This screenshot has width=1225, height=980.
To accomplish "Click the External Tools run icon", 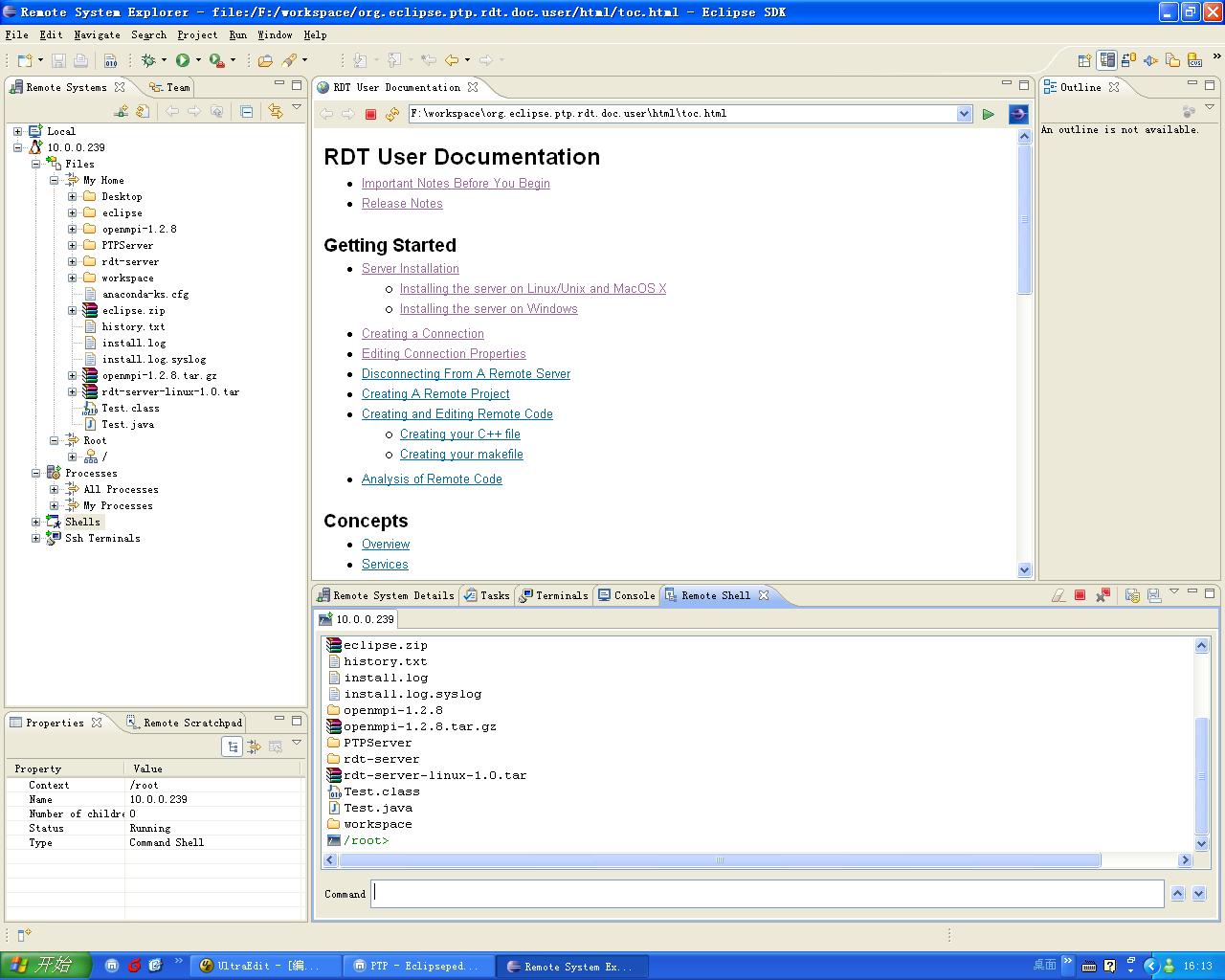I will click(x=216, y=60).
